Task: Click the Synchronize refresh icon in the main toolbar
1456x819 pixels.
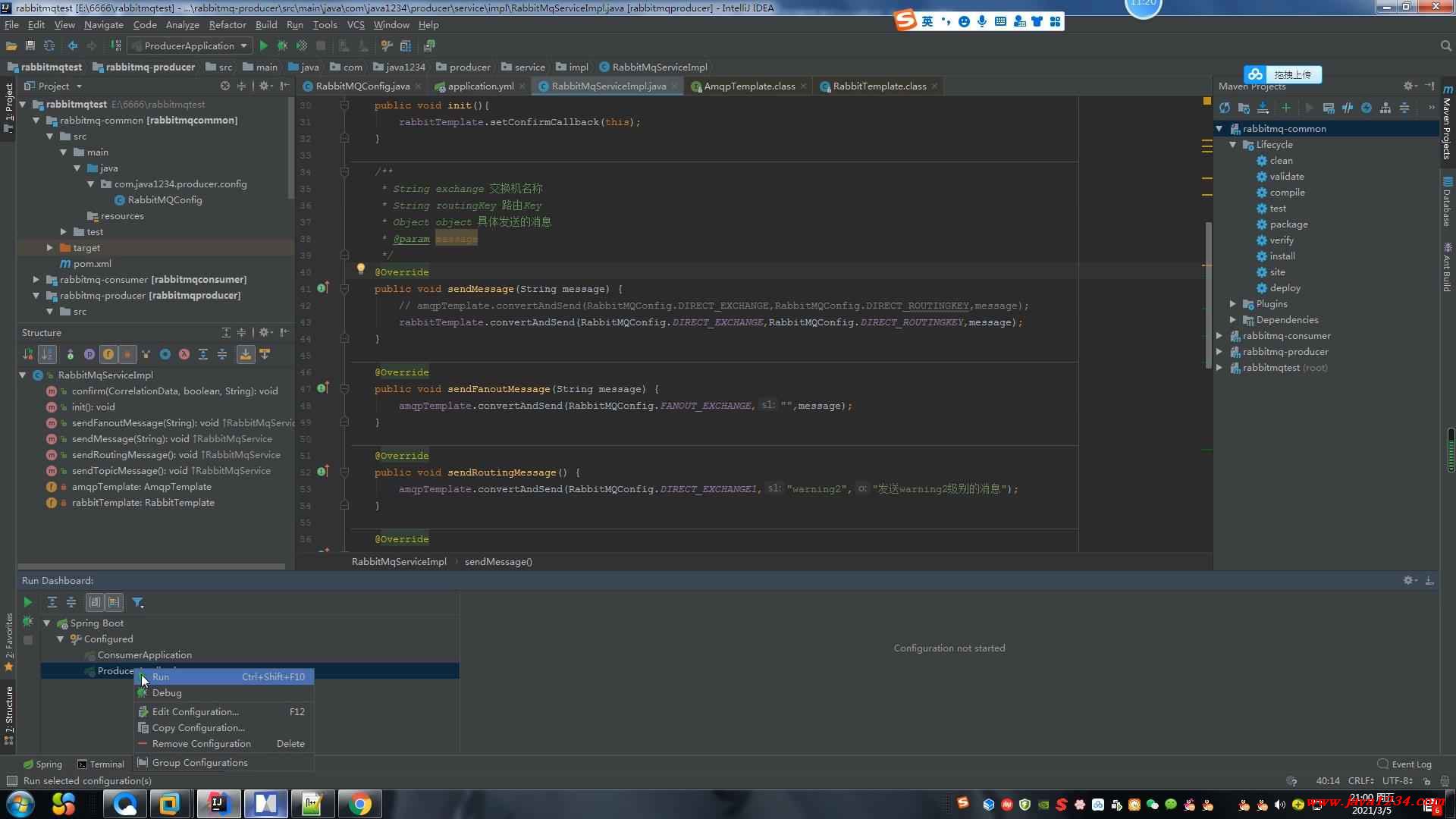Action: pyautogui.click(x=49, y=45)
